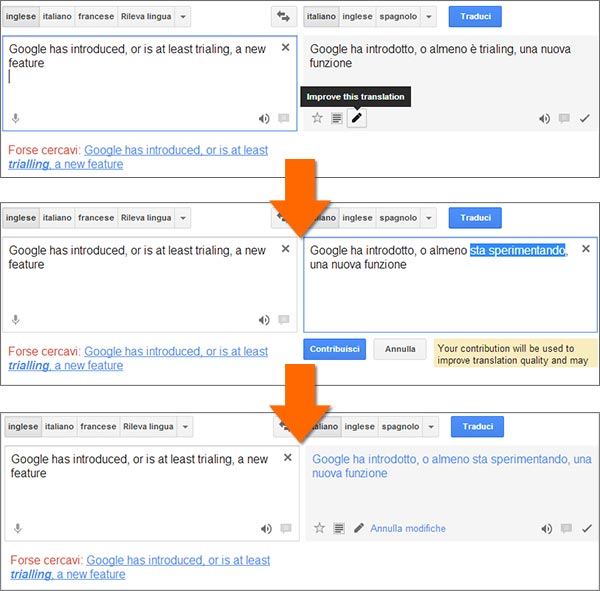Click the pencil edit icon in bottom panel
The height and width of the screenshot is (591, 600).
tap(359, 528)
